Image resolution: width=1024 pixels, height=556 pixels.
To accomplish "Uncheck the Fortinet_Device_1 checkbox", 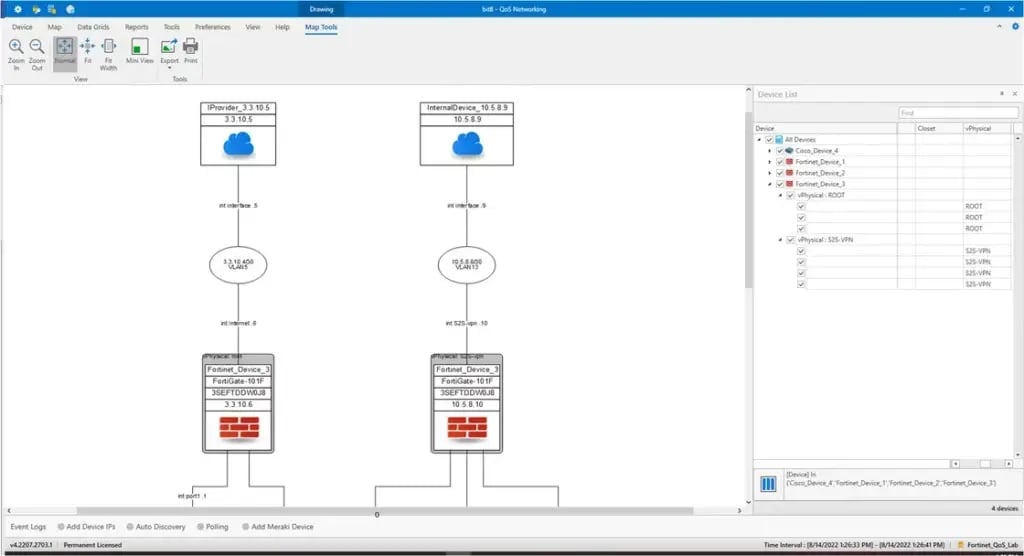I will click(779, 161).
